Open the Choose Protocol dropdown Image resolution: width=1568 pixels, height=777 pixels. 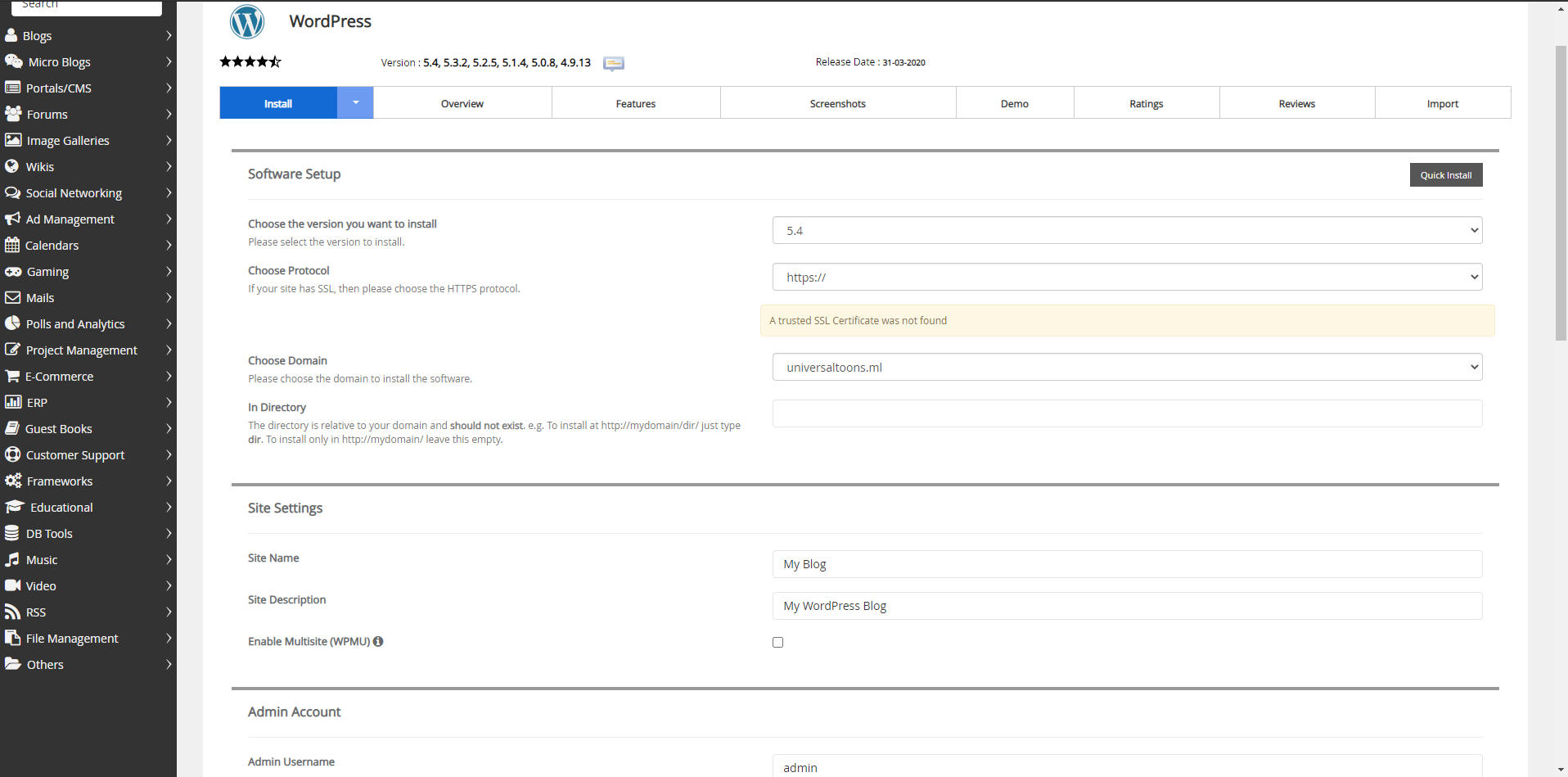click(1127, 278)
